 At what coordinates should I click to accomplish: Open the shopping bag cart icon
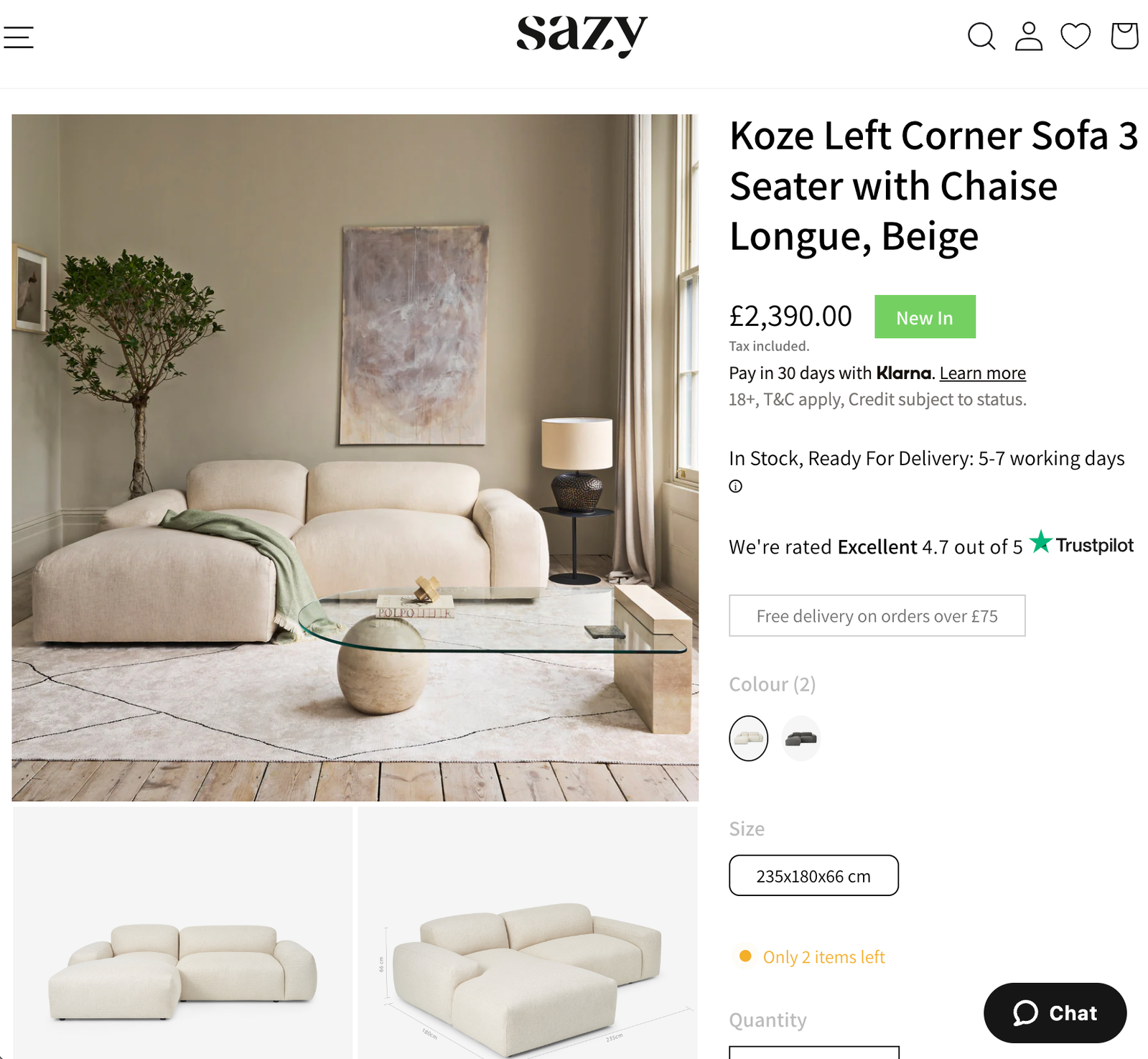click(1124, 35)
